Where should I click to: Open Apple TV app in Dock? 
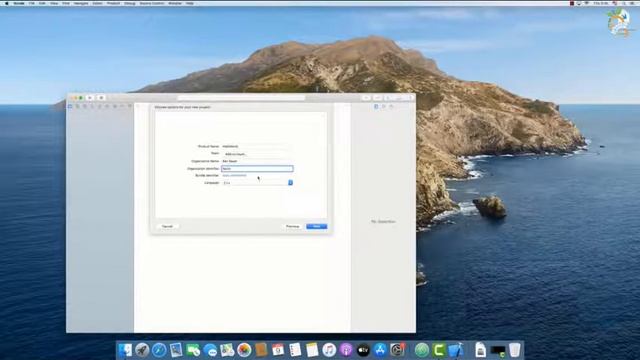[363, 350]
